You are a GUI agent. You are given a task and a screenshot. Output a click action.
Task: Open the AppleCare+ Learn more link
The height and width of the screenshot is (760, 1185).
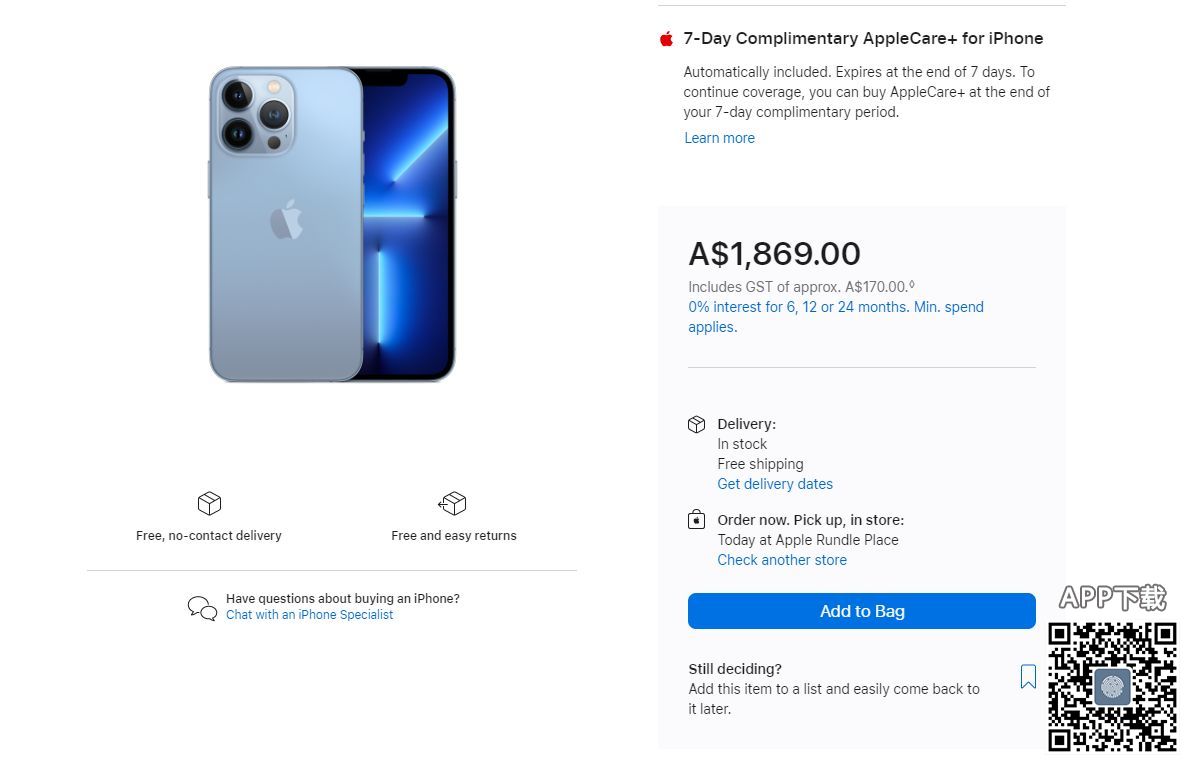click(x=719, y=138)
